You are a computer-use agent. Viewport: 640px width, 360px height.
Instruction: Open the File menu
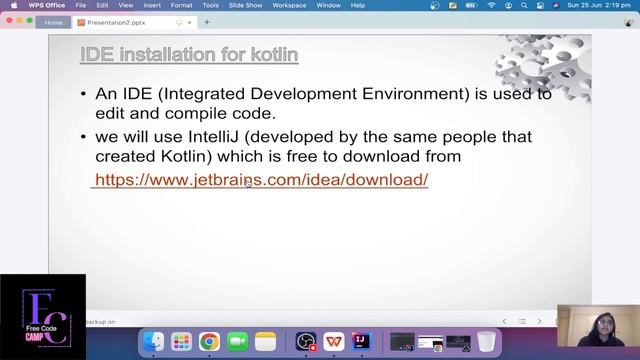tap(81, 5)
